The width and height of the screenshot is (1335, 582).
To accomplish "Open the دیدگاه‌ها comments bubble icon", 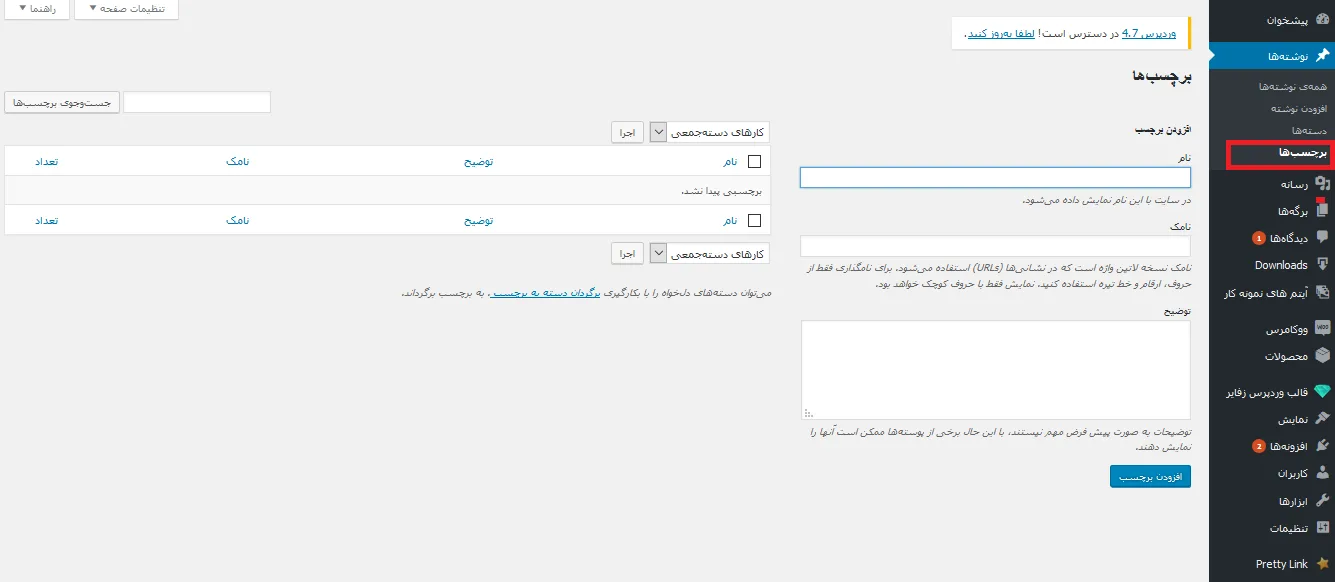I will pos(1322,238).
